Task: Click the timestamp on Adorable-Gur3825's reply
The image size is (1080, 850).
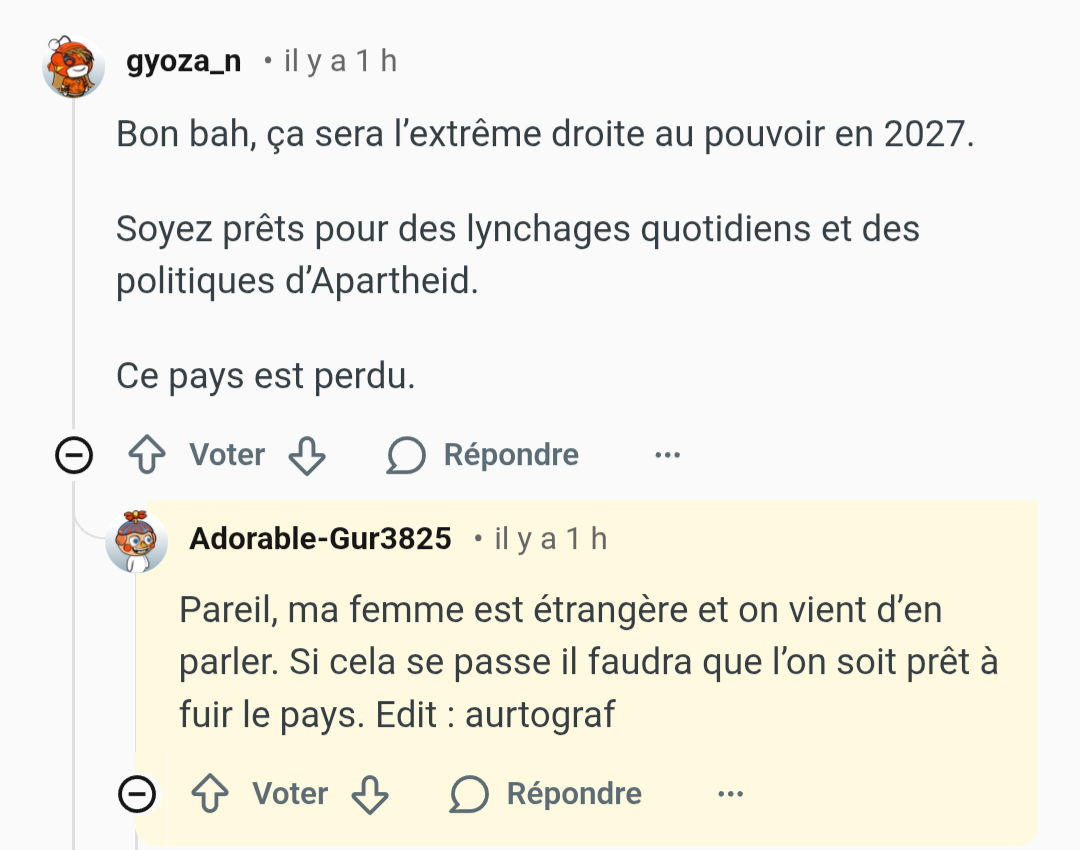Action: [x=551, y=540]
